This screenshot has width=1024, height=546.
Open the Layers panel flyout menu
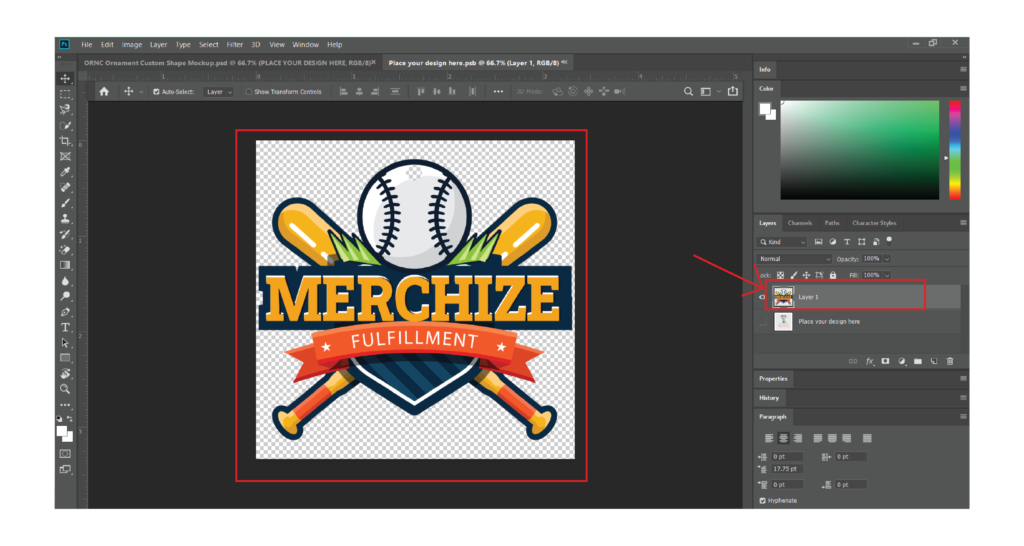[963, 223]
